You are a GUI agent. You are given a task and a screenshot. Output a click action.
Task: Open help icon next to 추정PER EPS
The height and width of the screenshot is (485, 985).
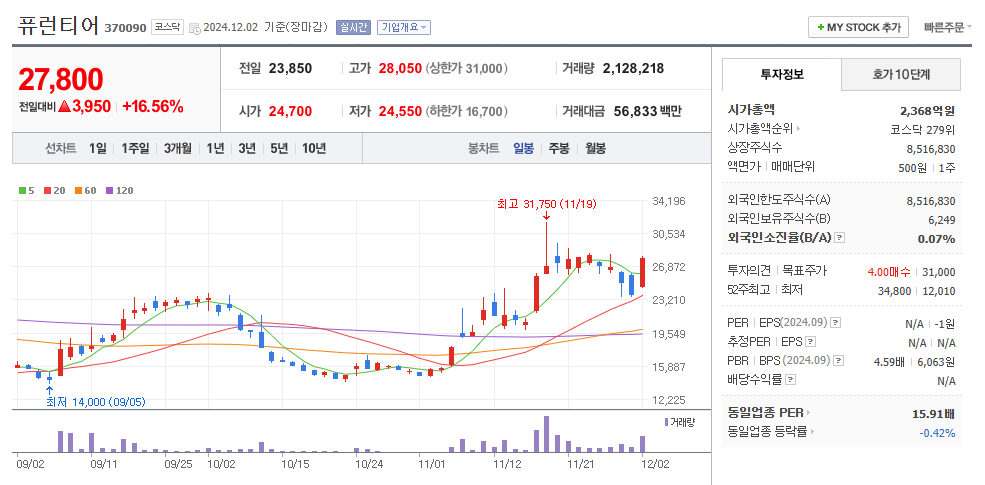810,342
